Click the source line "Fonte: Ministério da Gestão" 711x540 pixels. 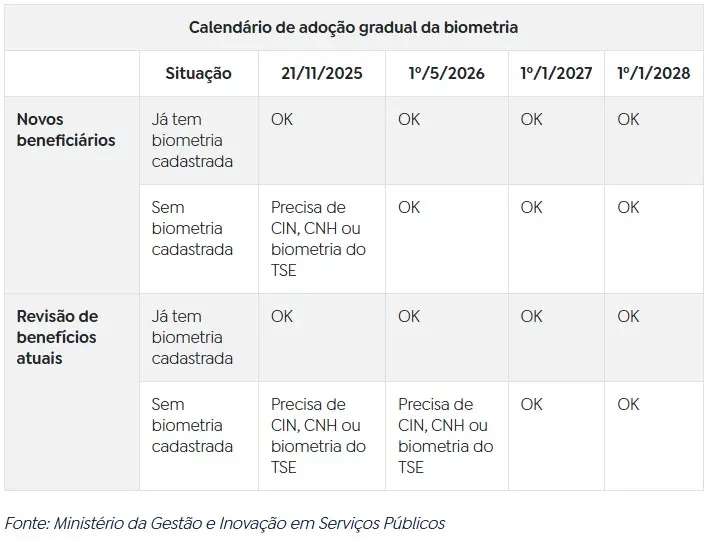[x=225, y=523]
